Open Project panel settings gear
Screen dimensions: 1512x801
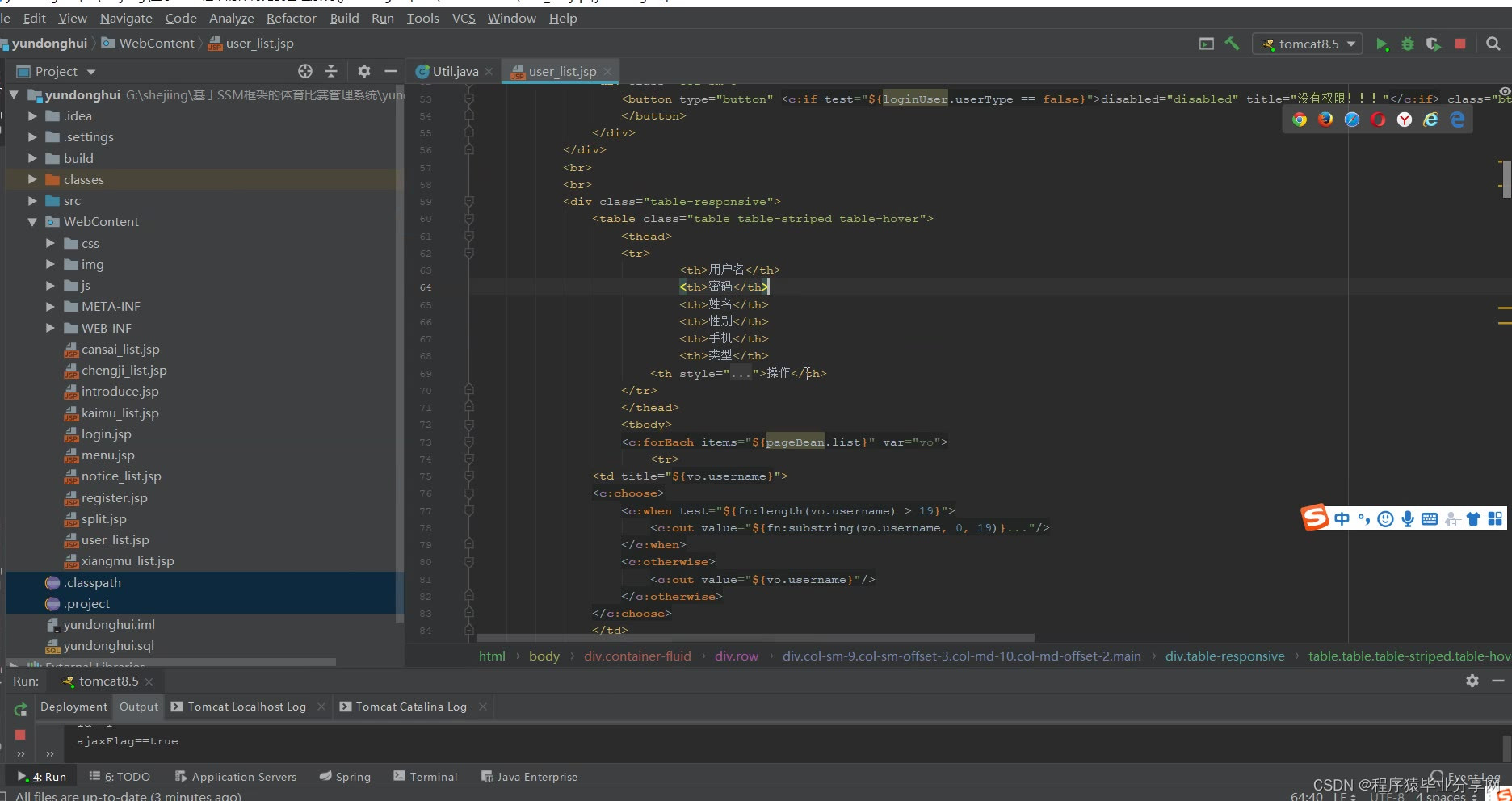click(x=364, y=71)
